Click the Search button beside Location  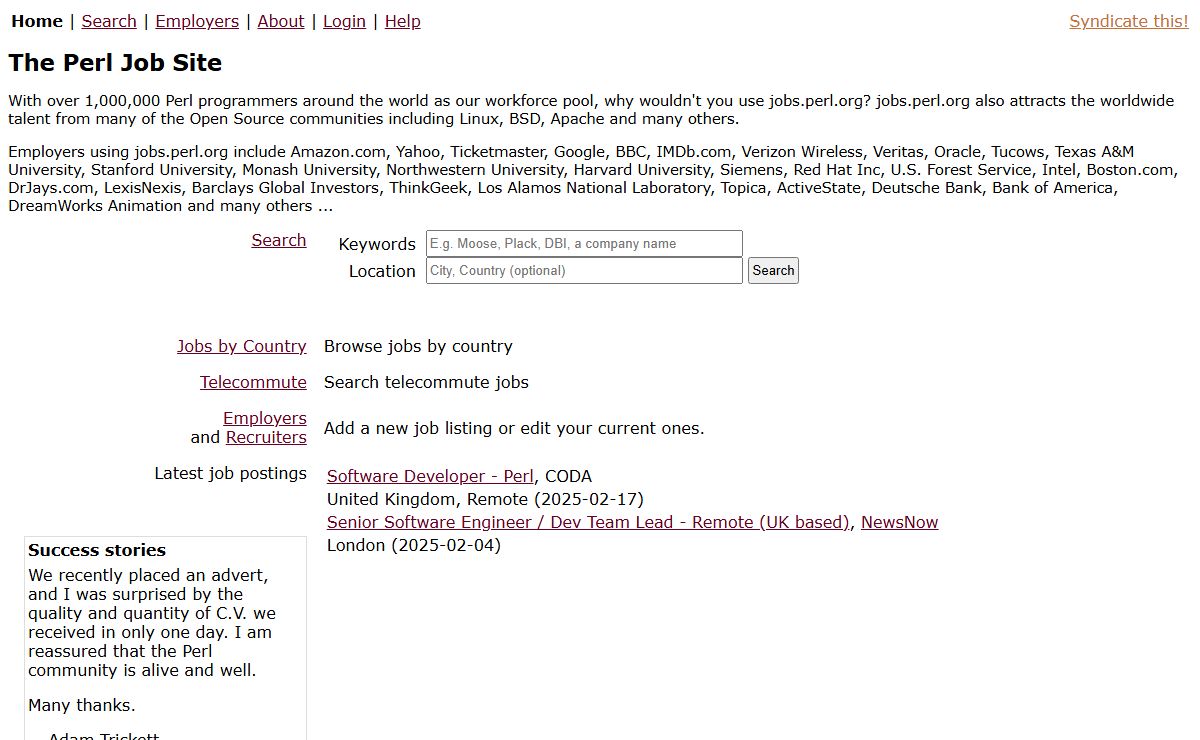click(773, 270)
